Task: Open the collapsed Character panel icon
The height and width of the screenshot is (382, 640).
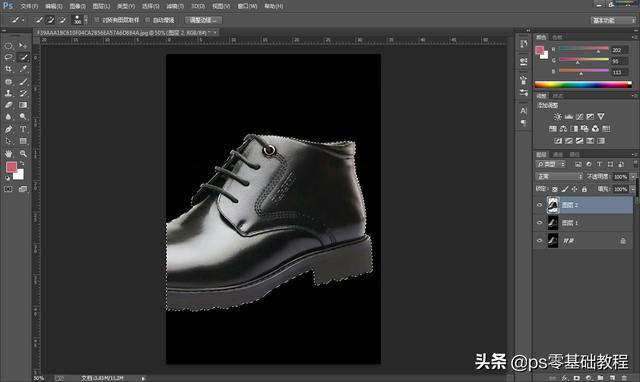Action: coord(524,111)
